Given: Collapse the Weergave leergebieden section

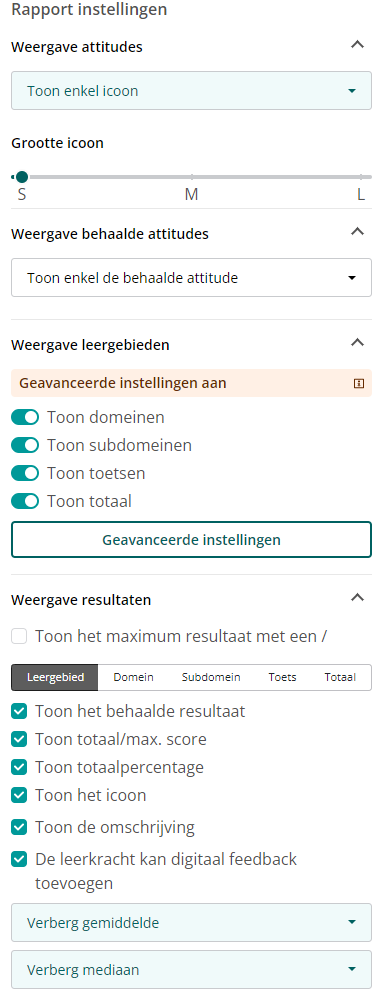Looking at the screenshot, I should [x=358, y=343].
